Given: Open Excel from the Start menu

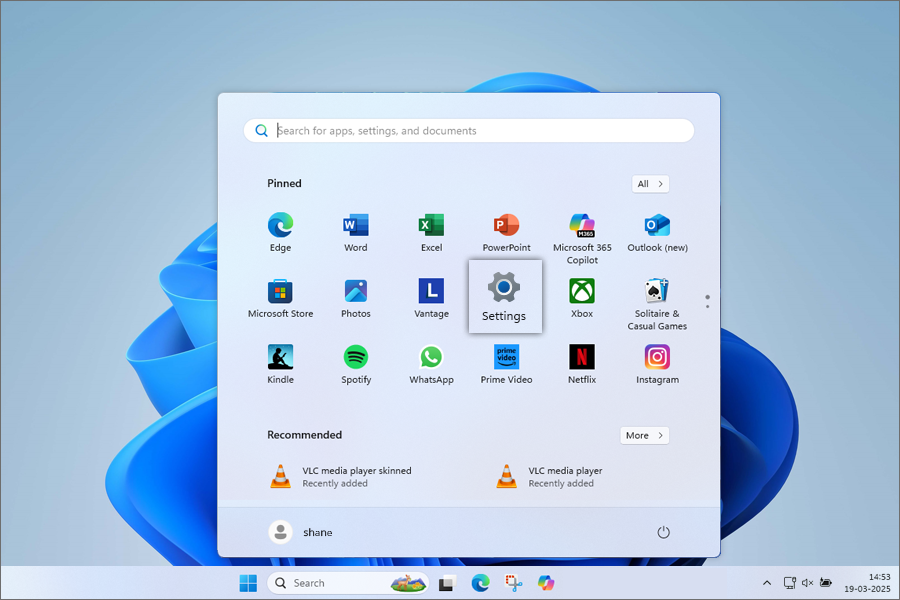Looking at the screenshot, I should pos(431,226).
